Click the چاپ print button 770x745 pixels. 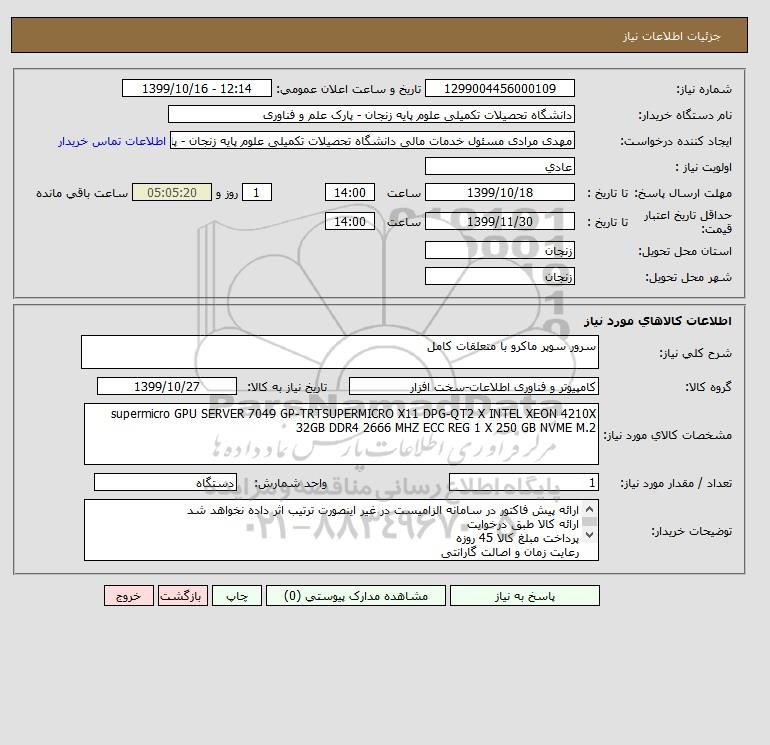(237, 596)
